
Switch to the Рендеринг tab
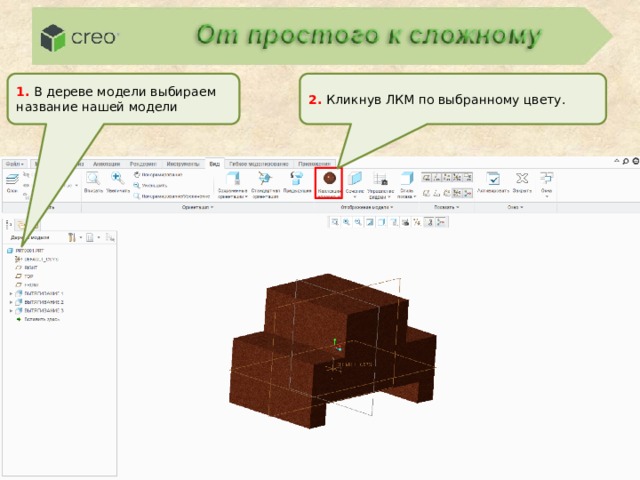click(x=143, y=164)
